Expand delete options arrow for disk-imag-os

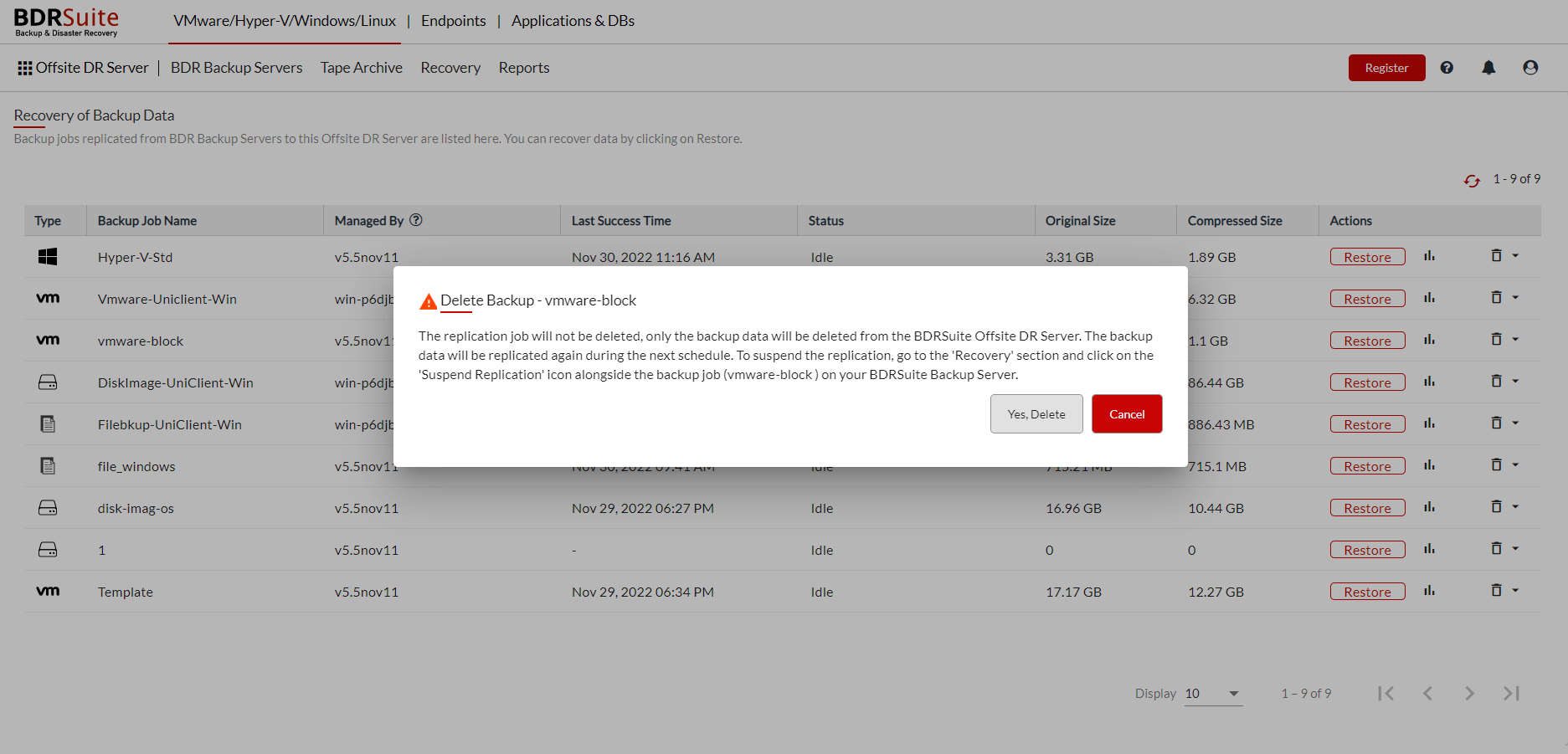[x=1515, y=507]
